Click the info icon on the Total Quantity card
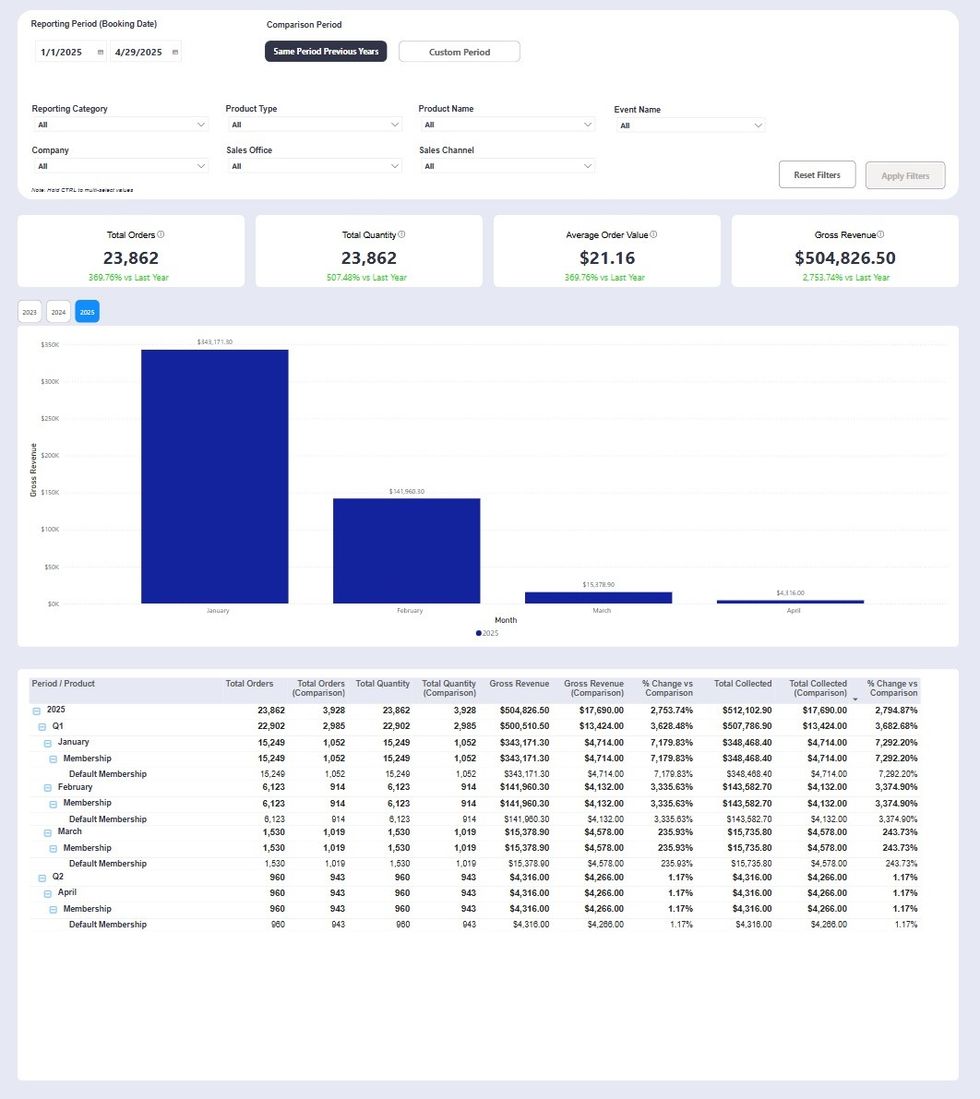This screenshot has width=980, height=1099. [x=404, y=235]
